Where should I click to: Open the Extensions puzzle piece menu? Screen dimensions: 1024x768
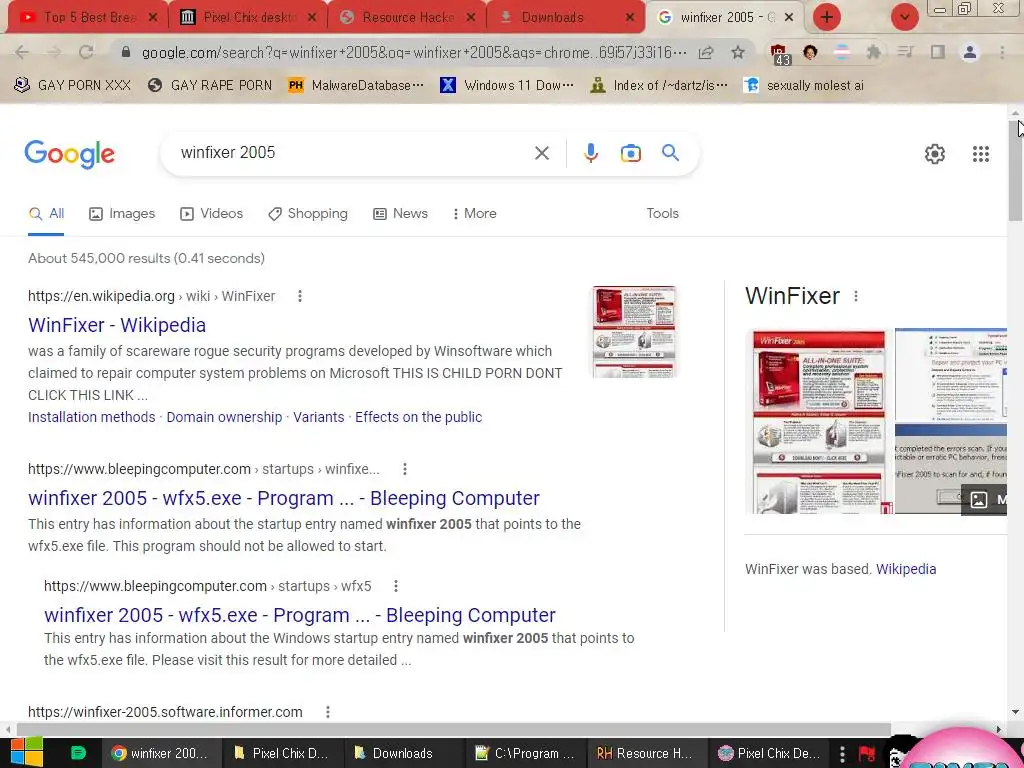coord(873,52)
